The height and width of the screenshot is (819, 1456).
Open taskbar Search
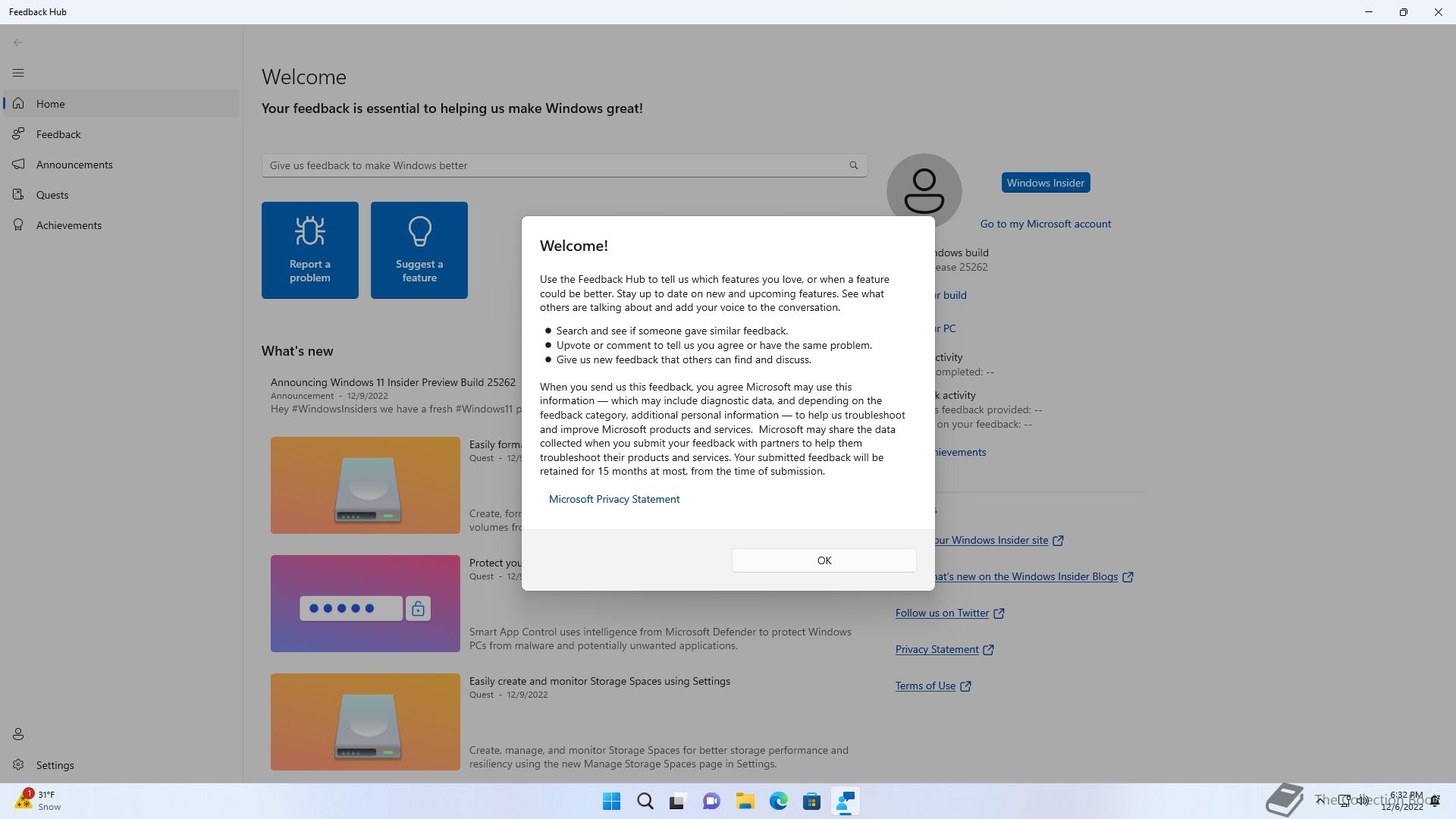coord(645,802)
